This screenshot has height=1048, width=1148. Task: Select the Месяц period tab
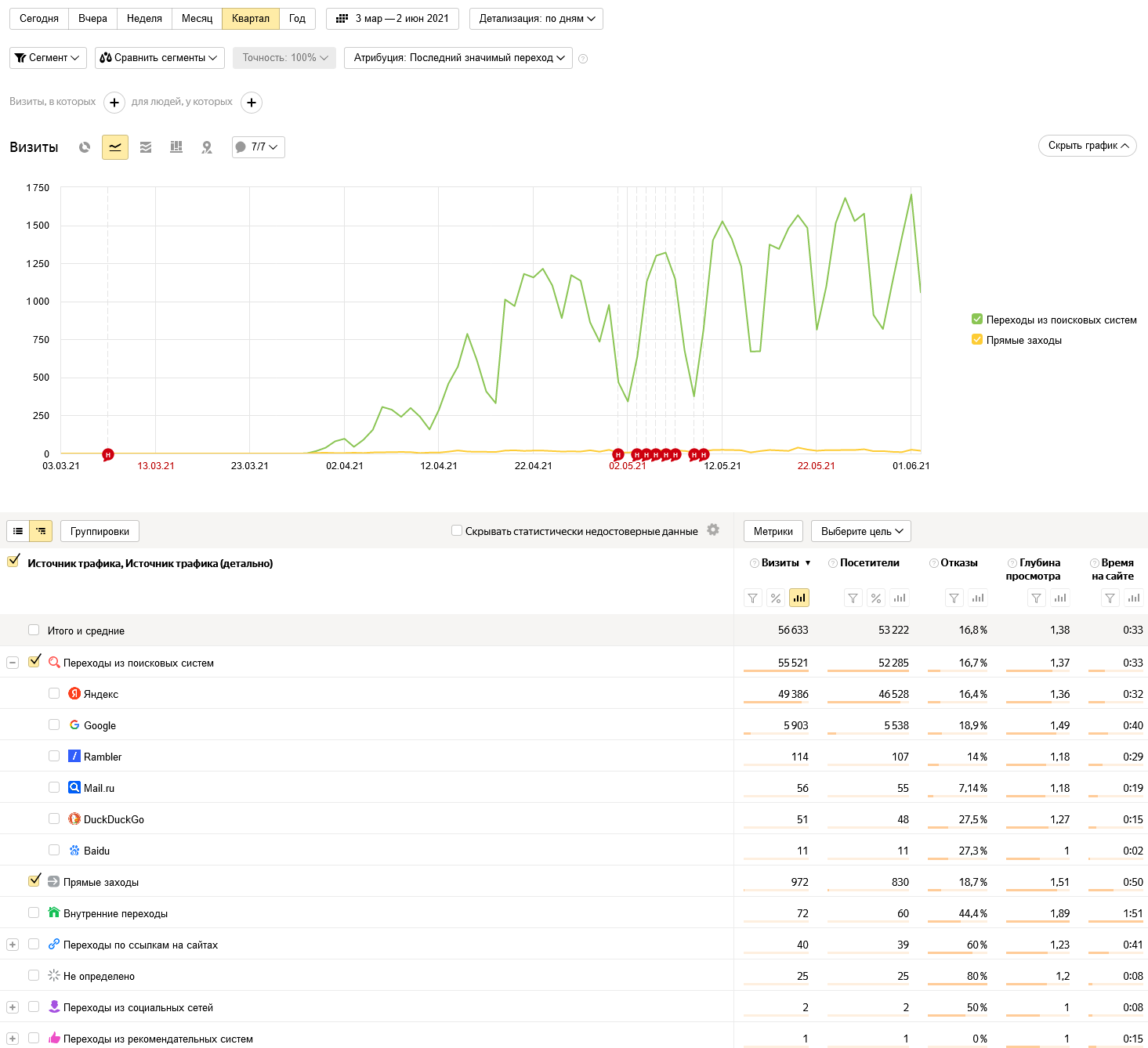[x=197, y=19]
